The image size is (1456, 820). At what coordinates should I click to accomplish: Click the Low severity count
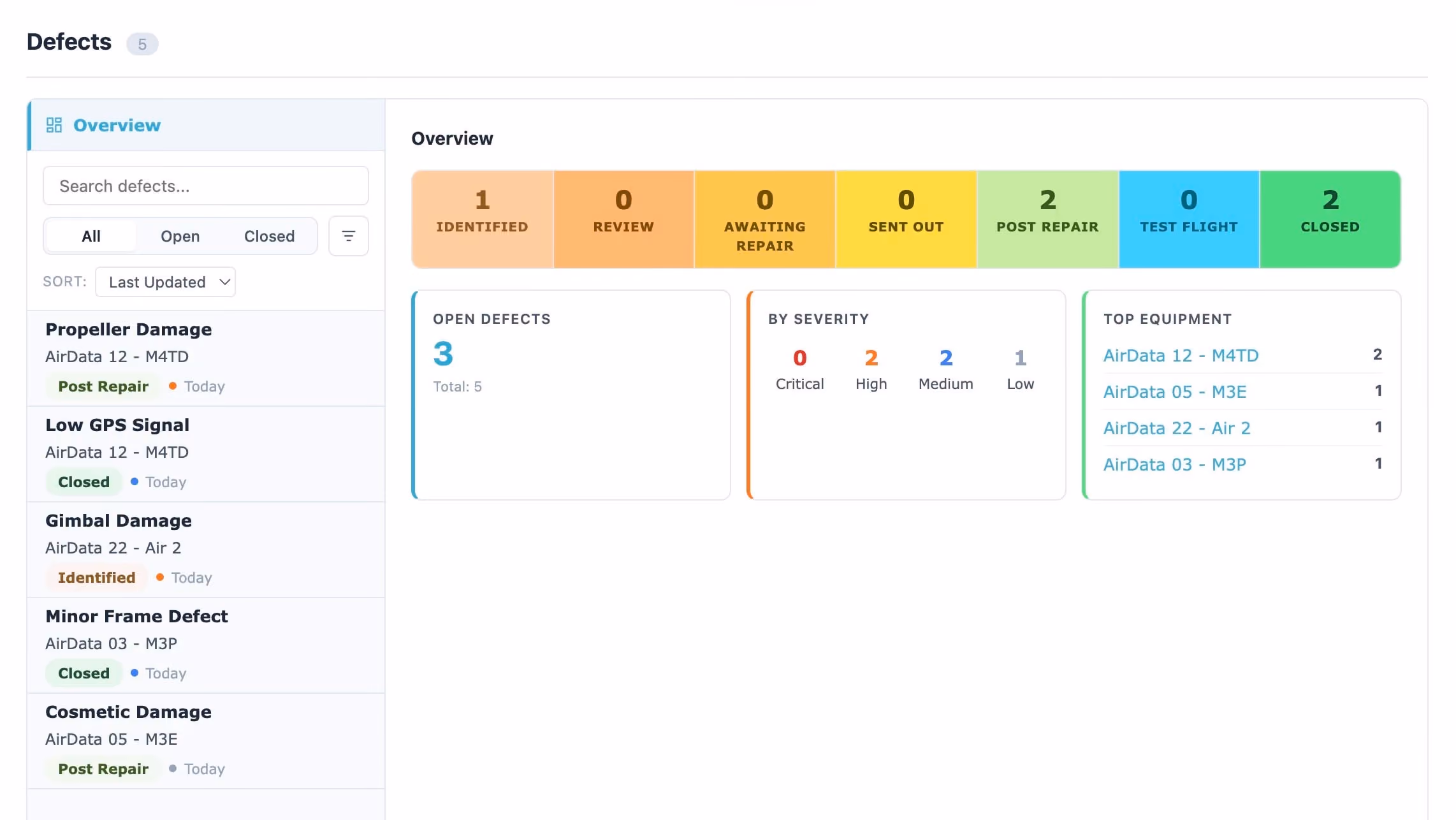1020,358
